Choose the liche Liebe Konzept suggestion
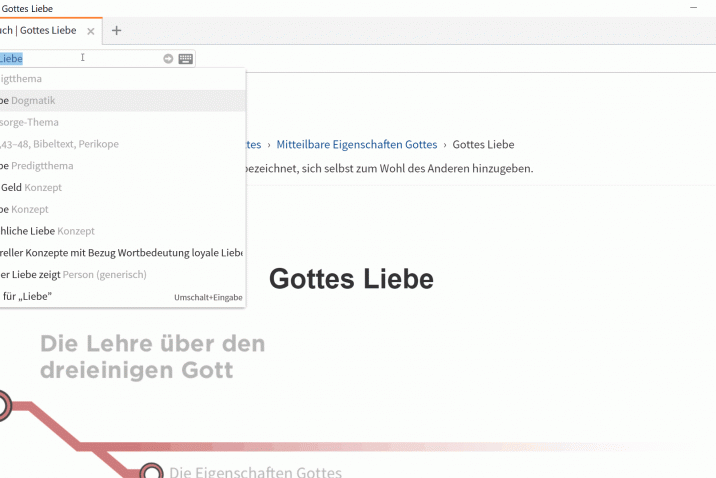Screen dimensions: 716x478 (x=122, y=231)
